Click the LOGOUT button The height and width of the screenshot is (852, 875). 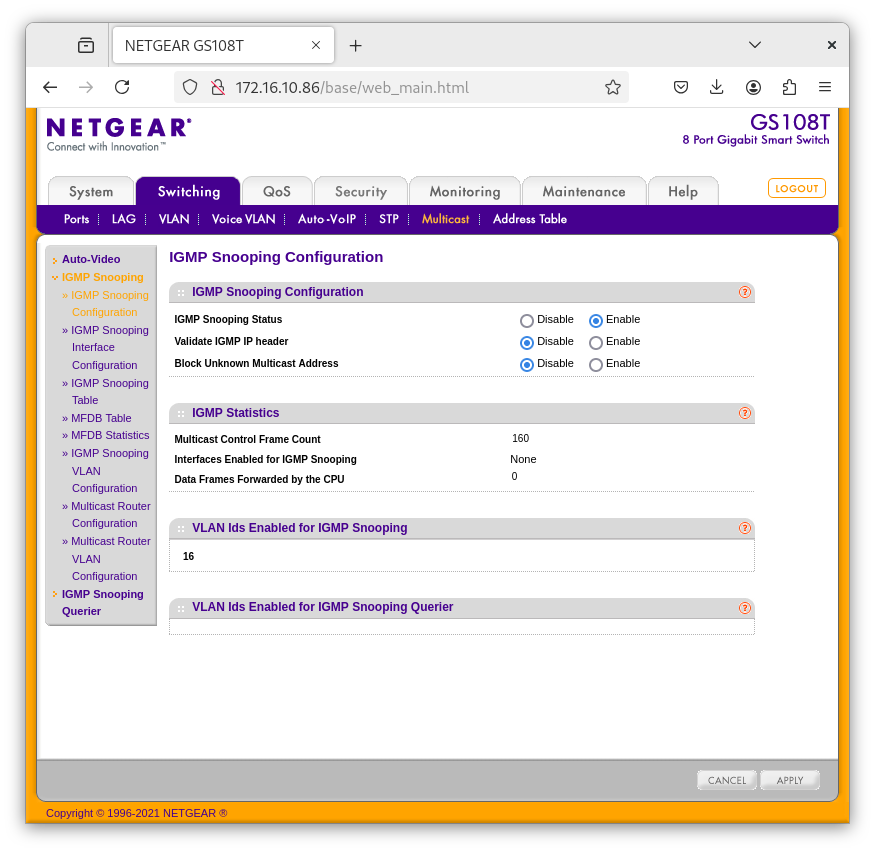796,188
